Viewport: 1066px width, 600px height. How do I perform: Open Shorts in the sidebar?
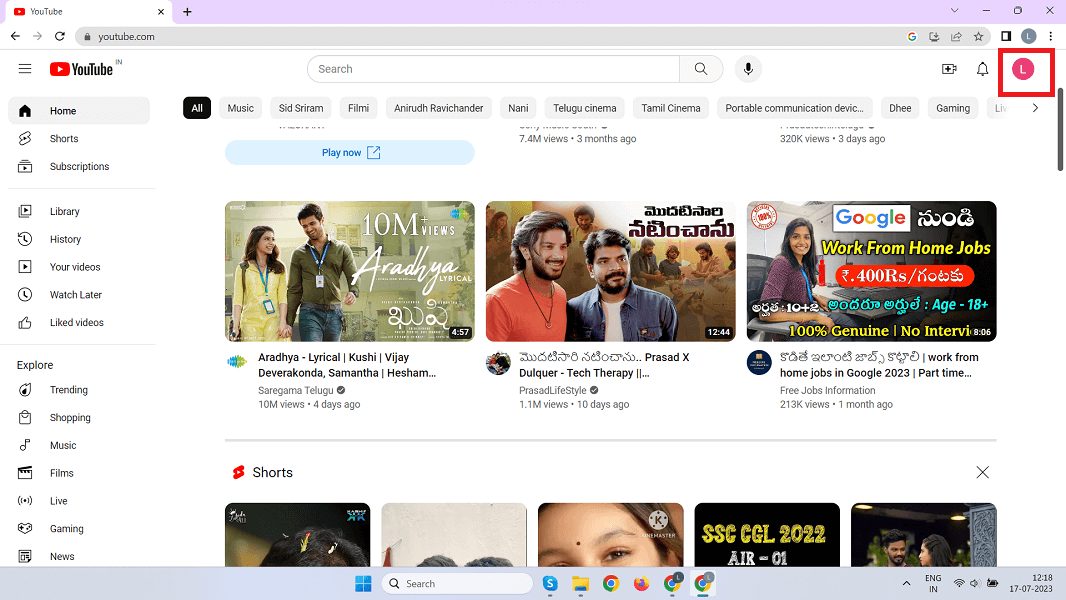64,139
